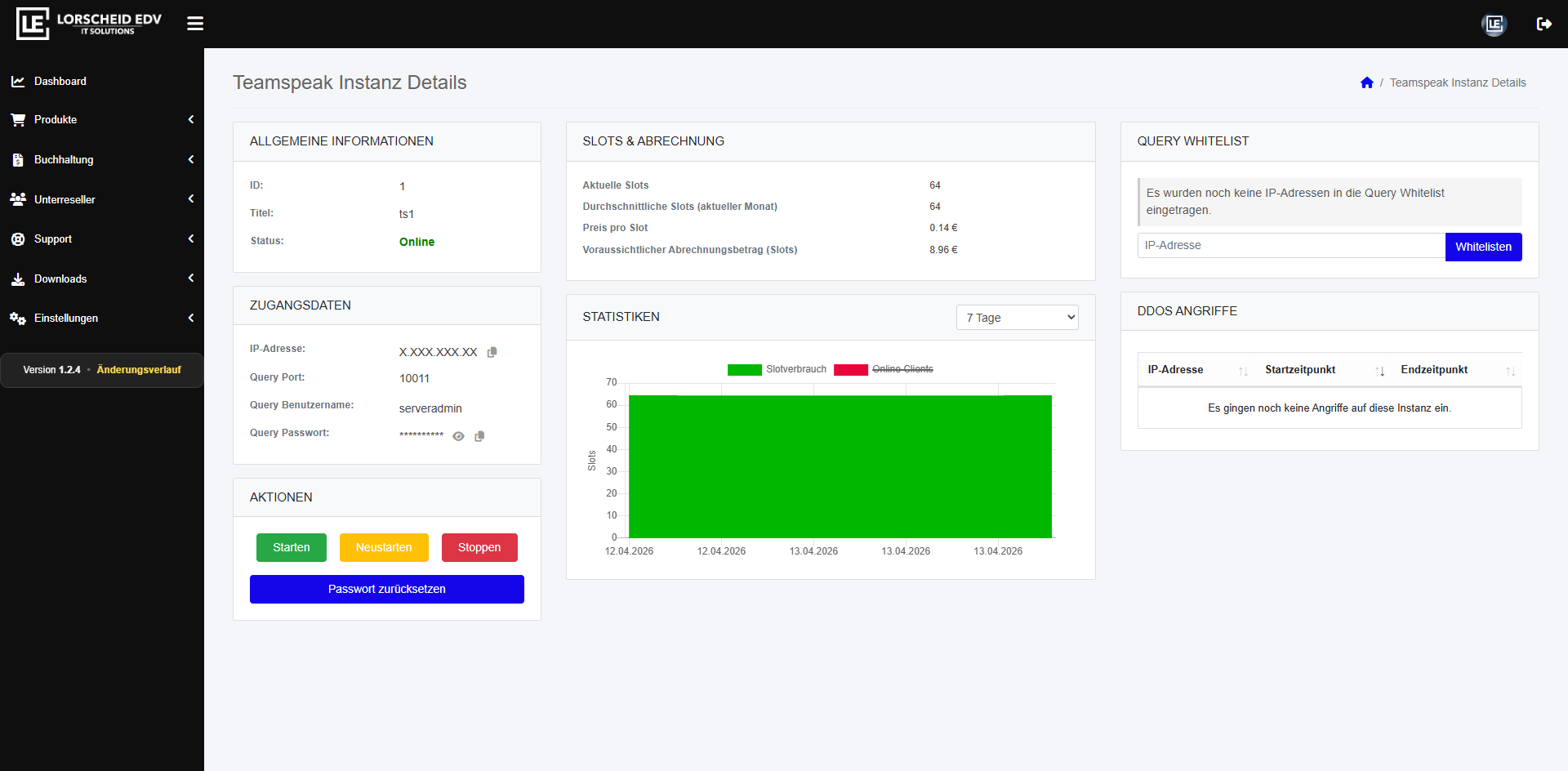1568x771 pixels.
Task: Expand the Downloads submenu chevron
Action: pyautogui.click(x=191, y=278)
